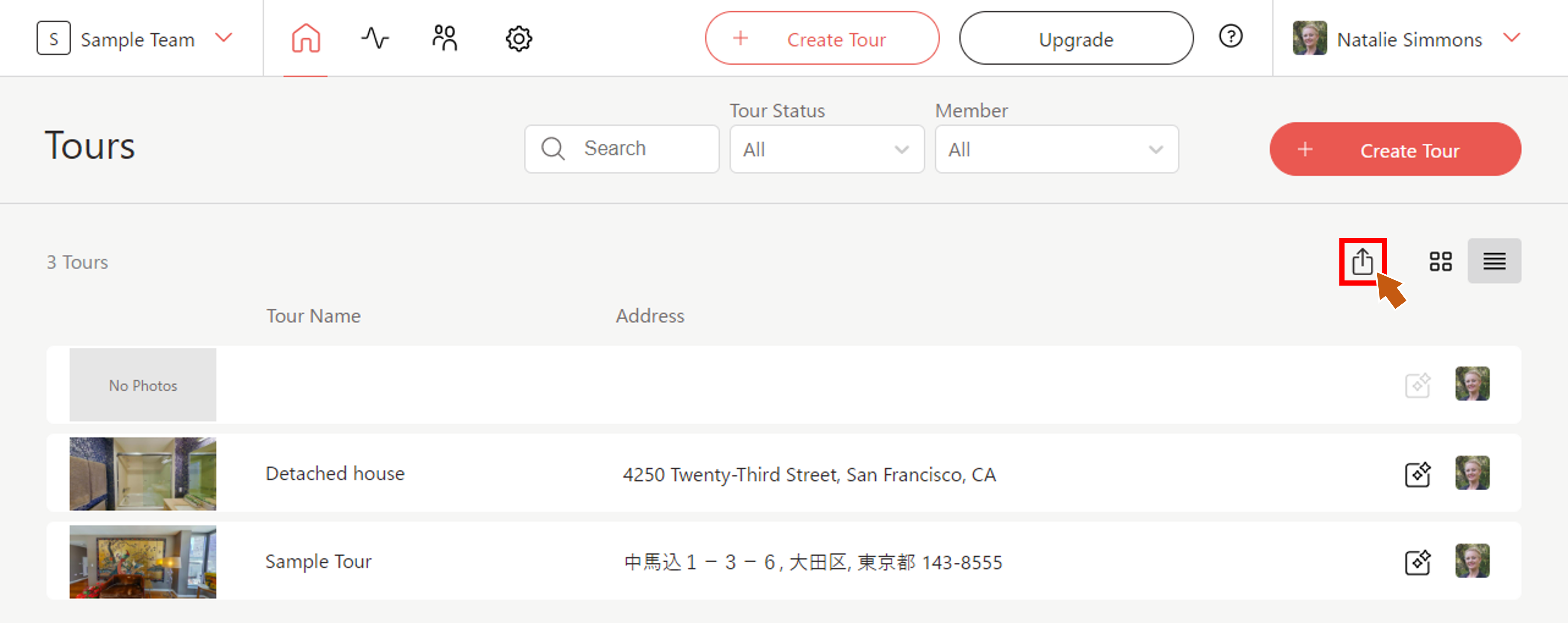Open the Home tours icon in navigation

305,38
